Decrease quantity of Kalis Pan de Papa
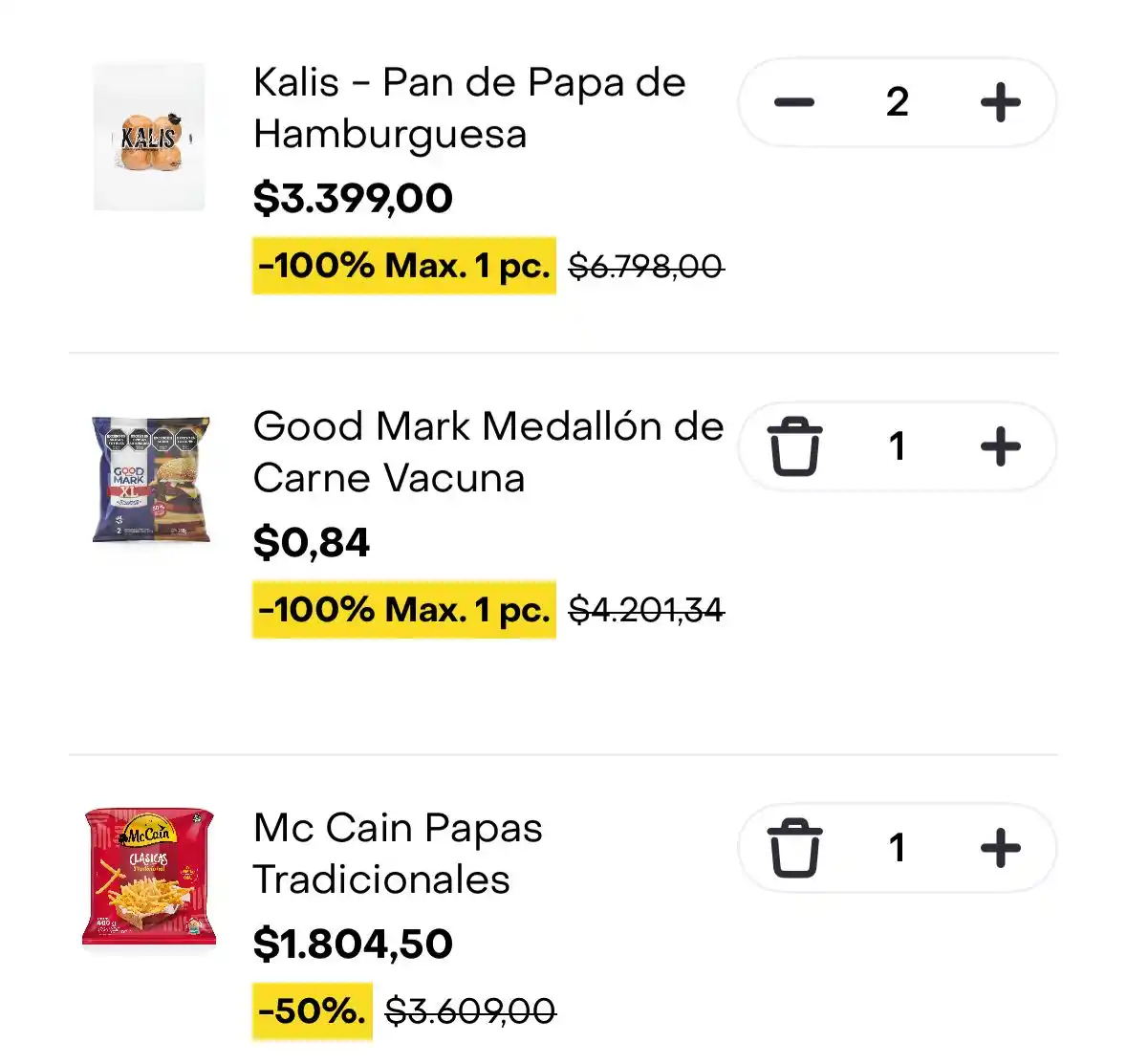1127x1064 pixels. 794,102
